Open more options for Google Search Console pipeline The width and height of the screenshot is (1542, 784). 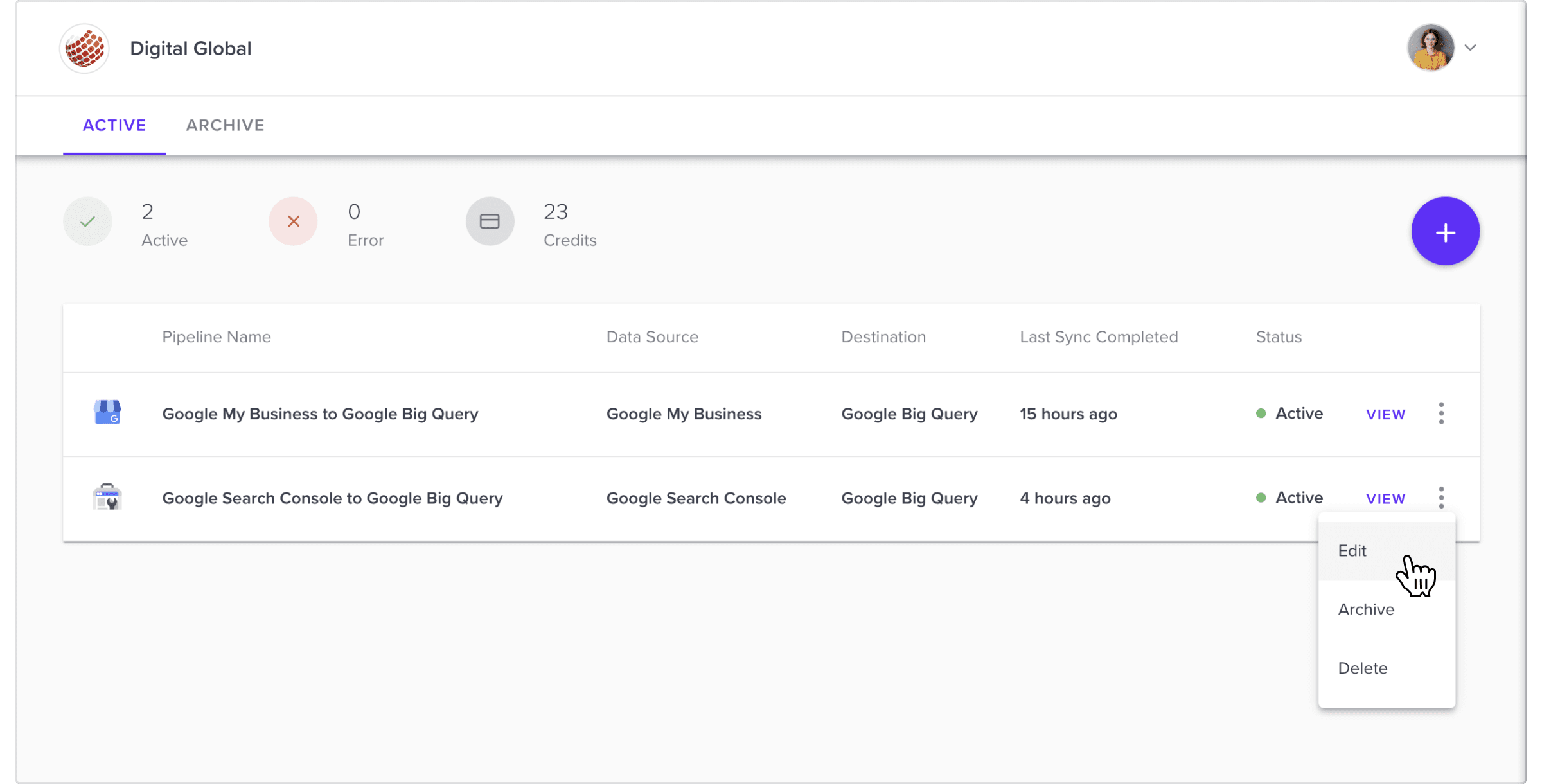tap(1442, 498)
